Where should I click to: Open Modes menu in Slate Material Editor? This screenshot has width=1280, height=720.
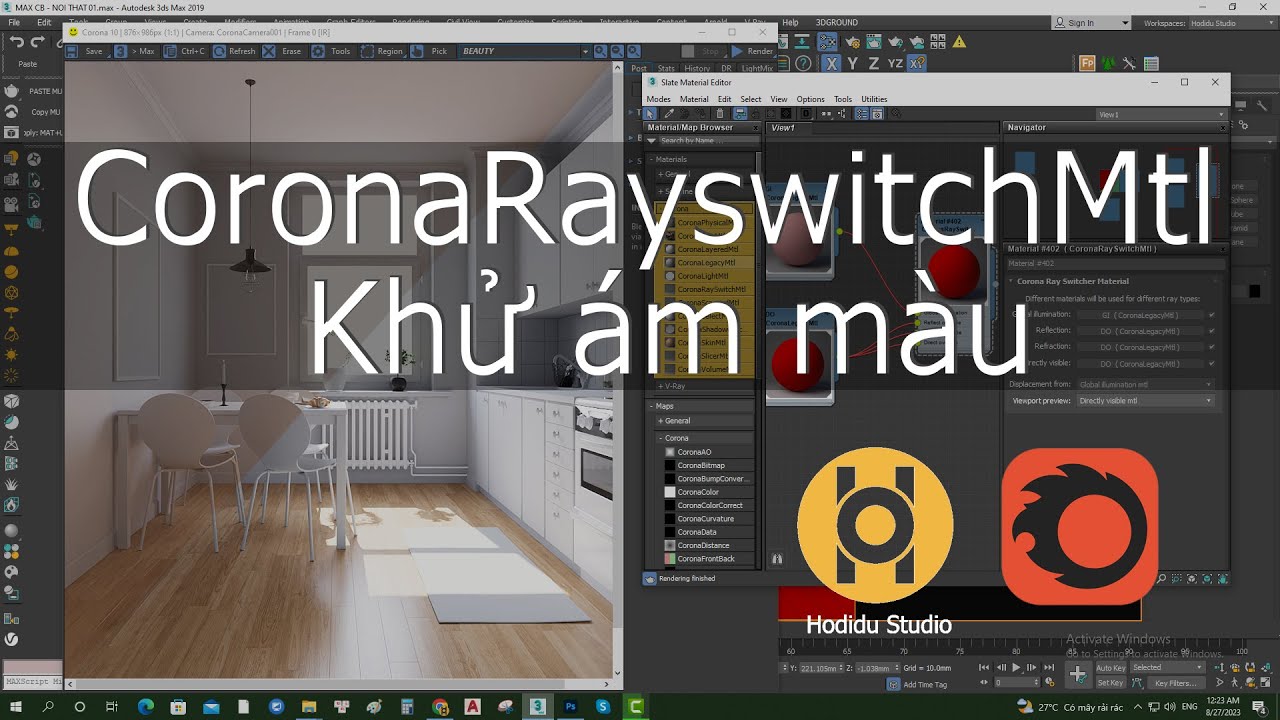tap(658, 99)
